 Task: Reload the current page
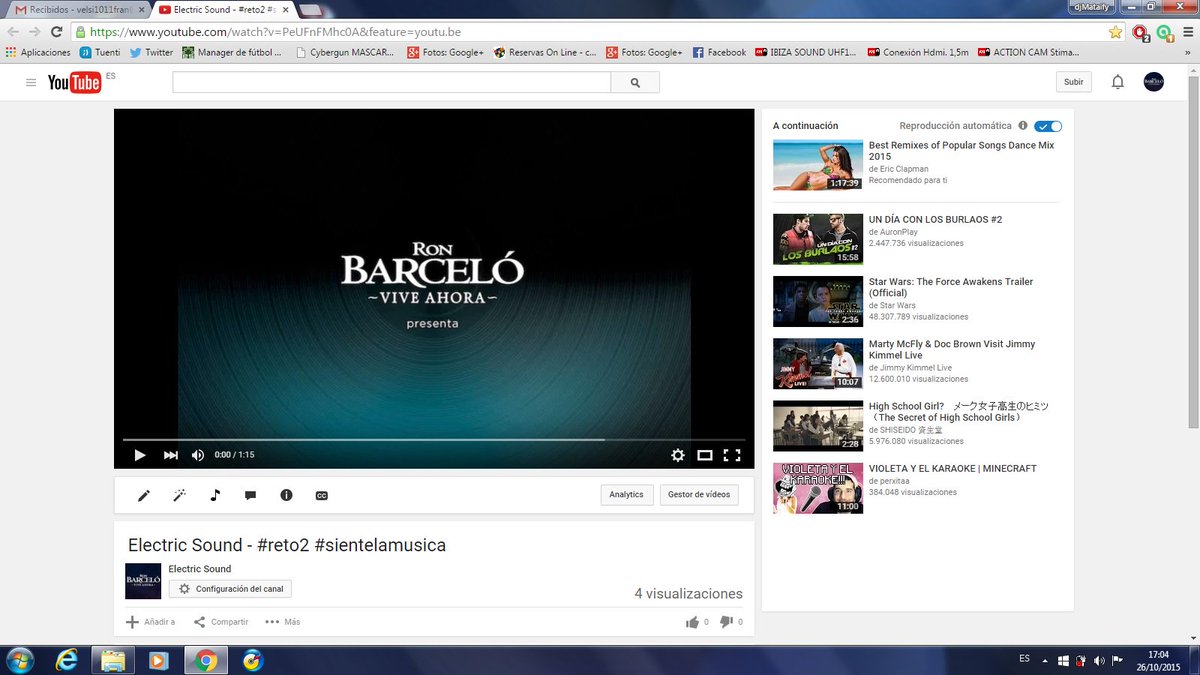(x=58, y=32)
